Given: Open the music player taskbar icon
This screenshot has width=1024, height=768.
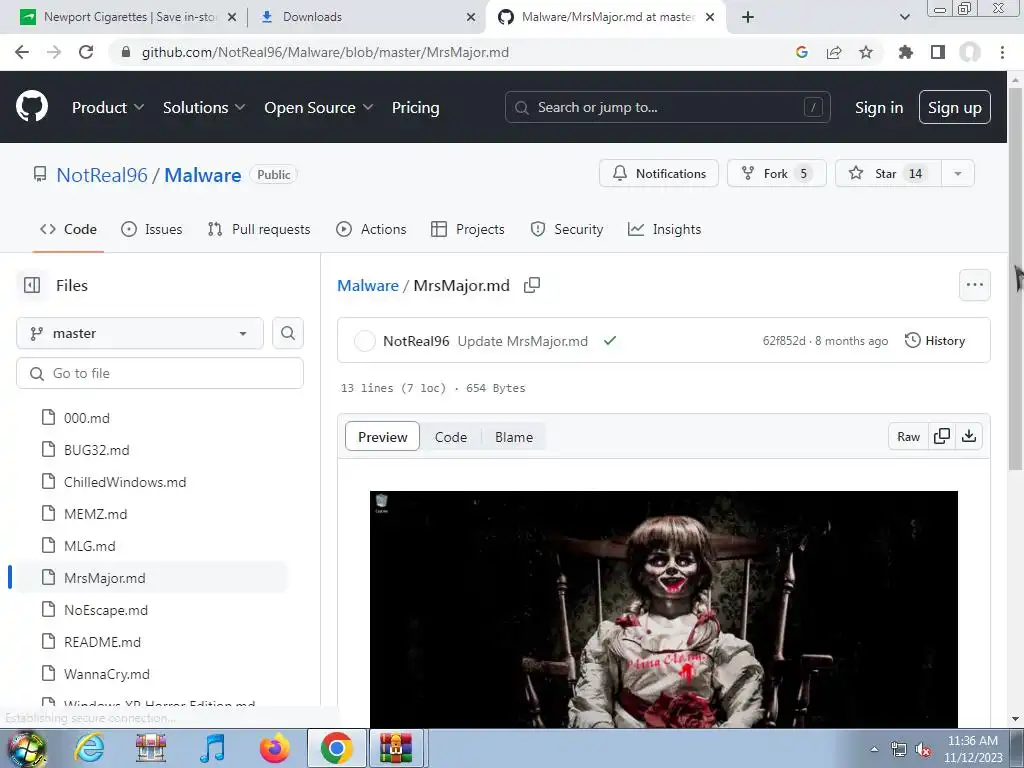Looking at the screenshot, I should (213, 748).
